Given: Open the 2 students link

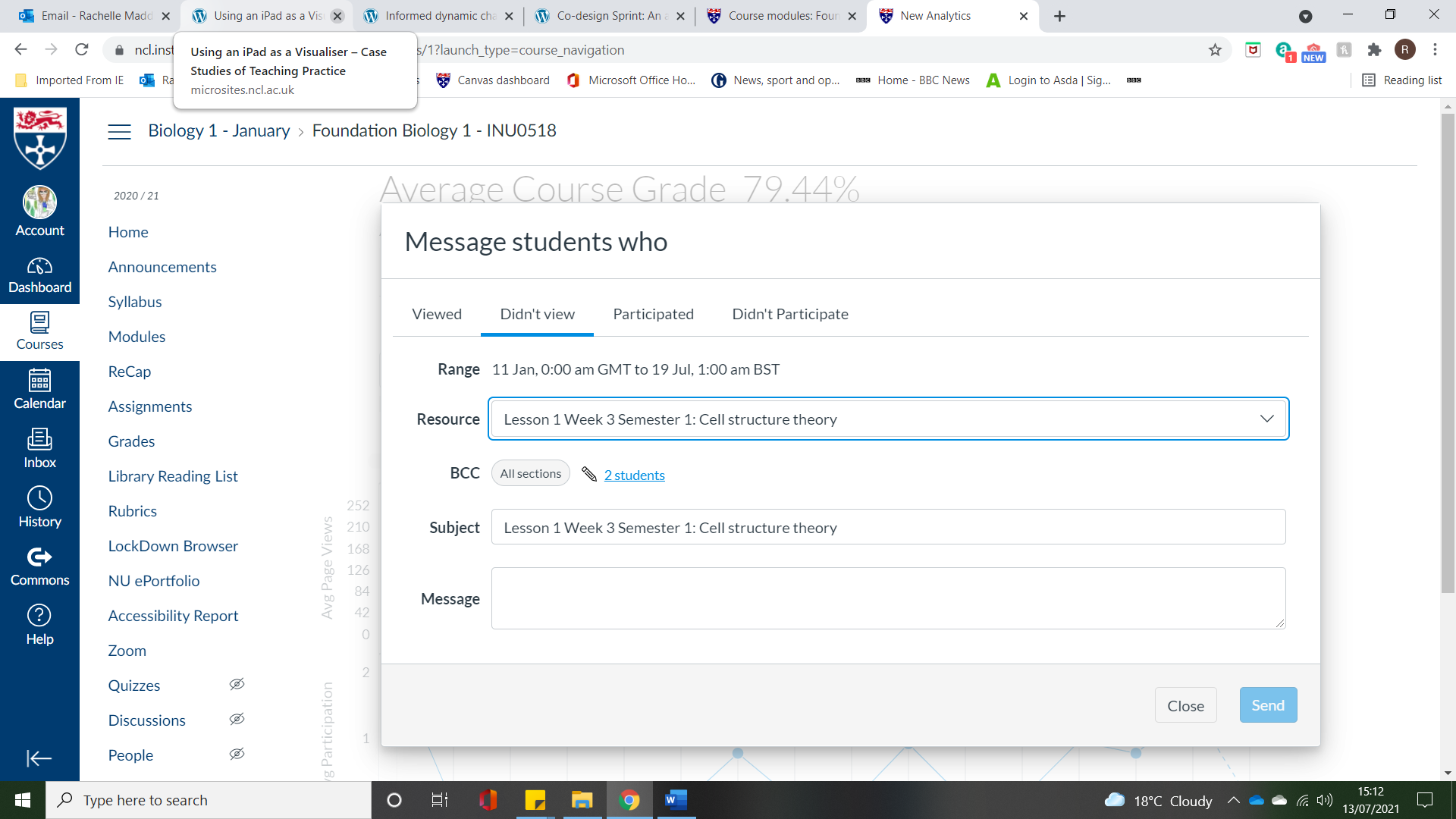Looking at the screenshot, I should coord(634,475).
